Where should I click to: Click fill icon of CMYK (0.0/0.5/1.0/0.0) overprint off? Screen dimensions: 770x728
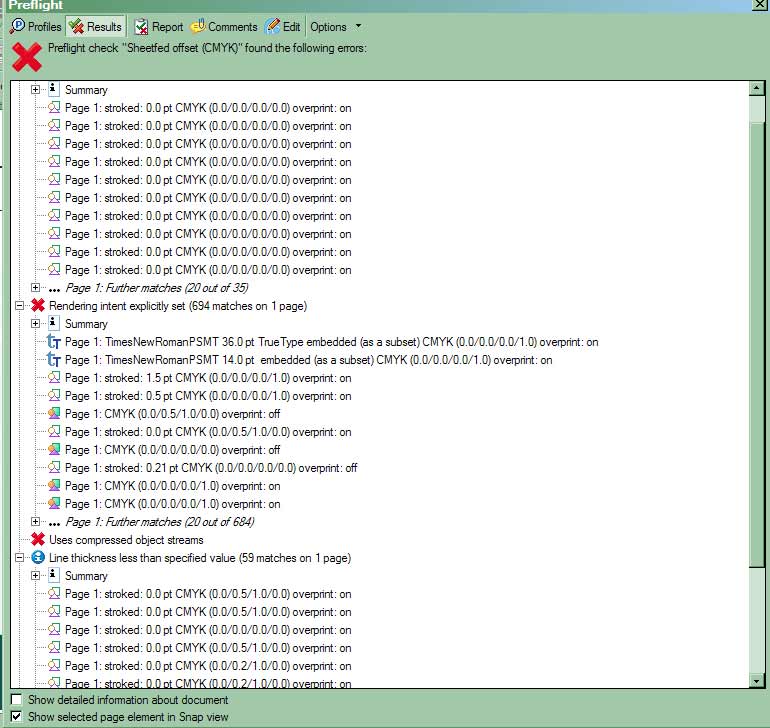(54, 413)
